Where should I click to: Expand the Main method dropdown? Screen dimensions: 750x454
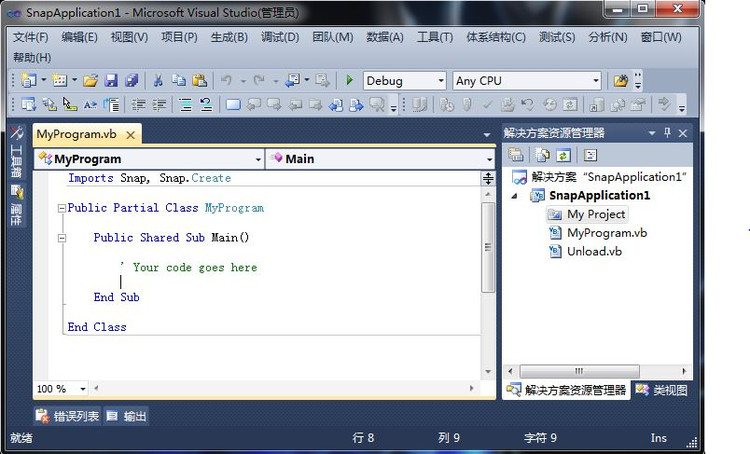point(489,159)
